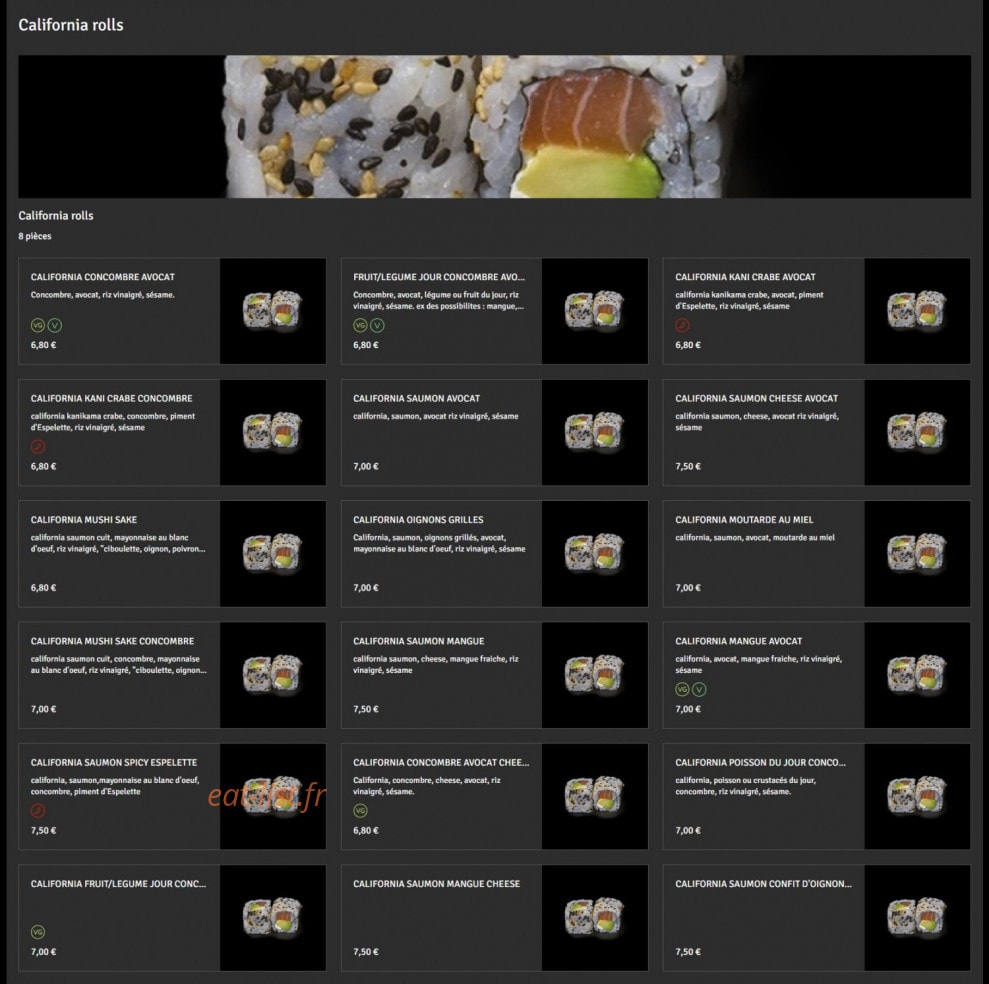Viewport: 989px width, 984px height.
Task: Click the 7,00 € price of California Moutarde au Miel
Action: pyautogui.click(x=688, y=588)
